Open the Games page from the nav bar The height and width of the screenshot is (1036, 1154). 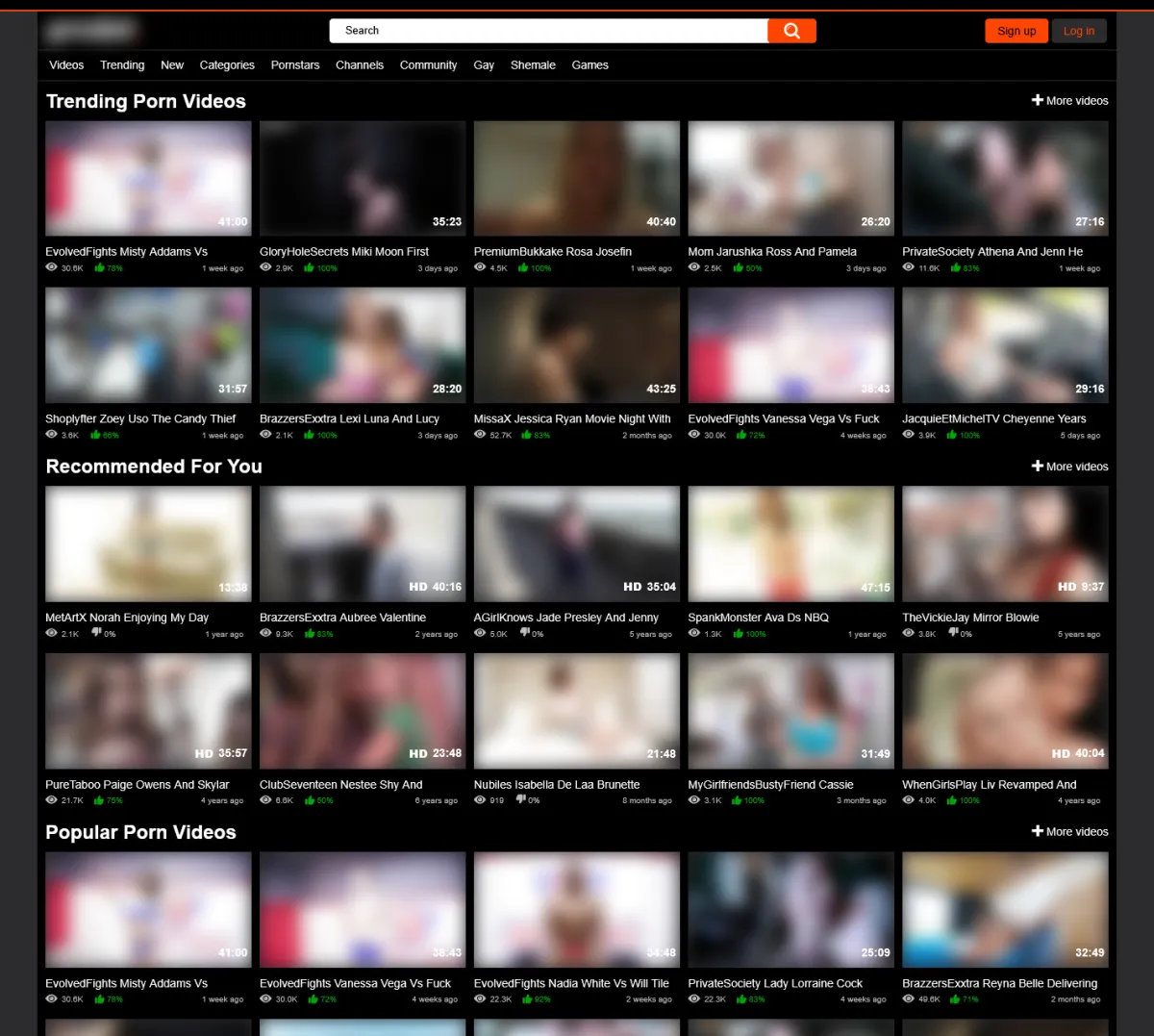[x=590, y=65]
